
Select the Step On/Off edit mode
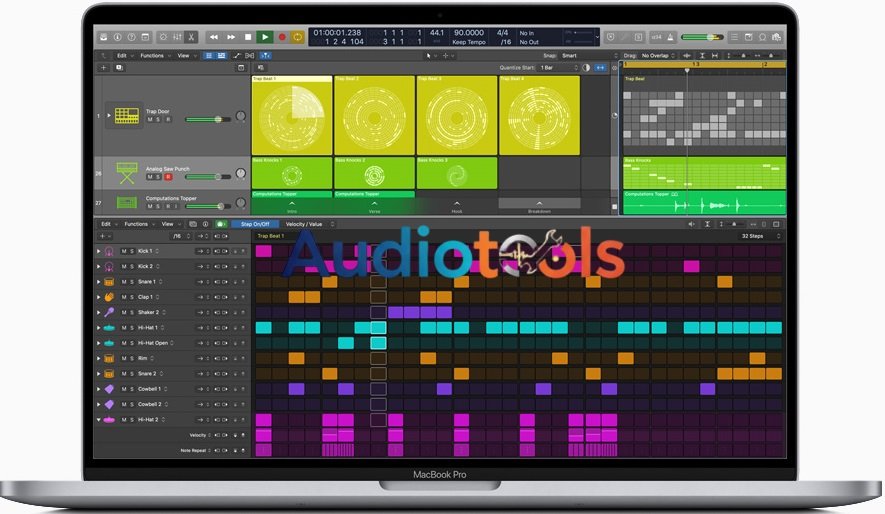coord(255,224)
